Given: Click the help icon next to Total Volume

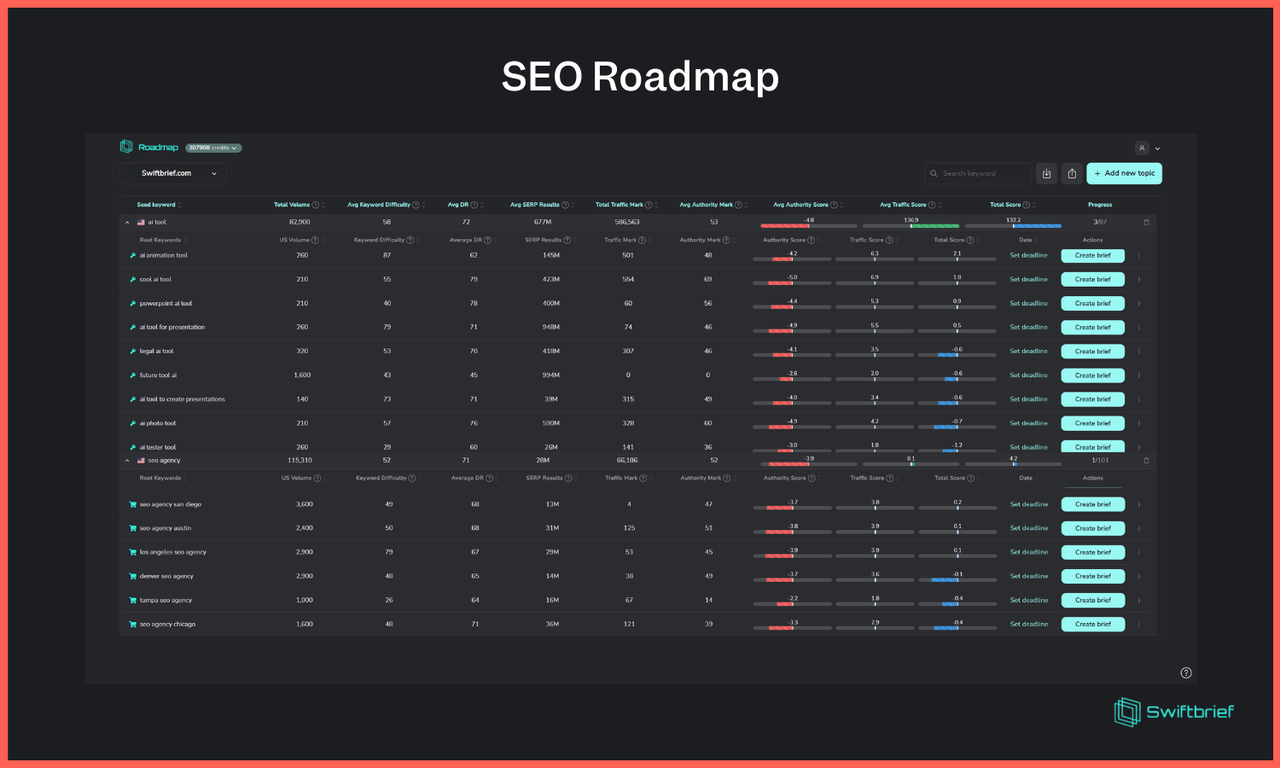Looking at the screenshot, I should coord(316,204).
